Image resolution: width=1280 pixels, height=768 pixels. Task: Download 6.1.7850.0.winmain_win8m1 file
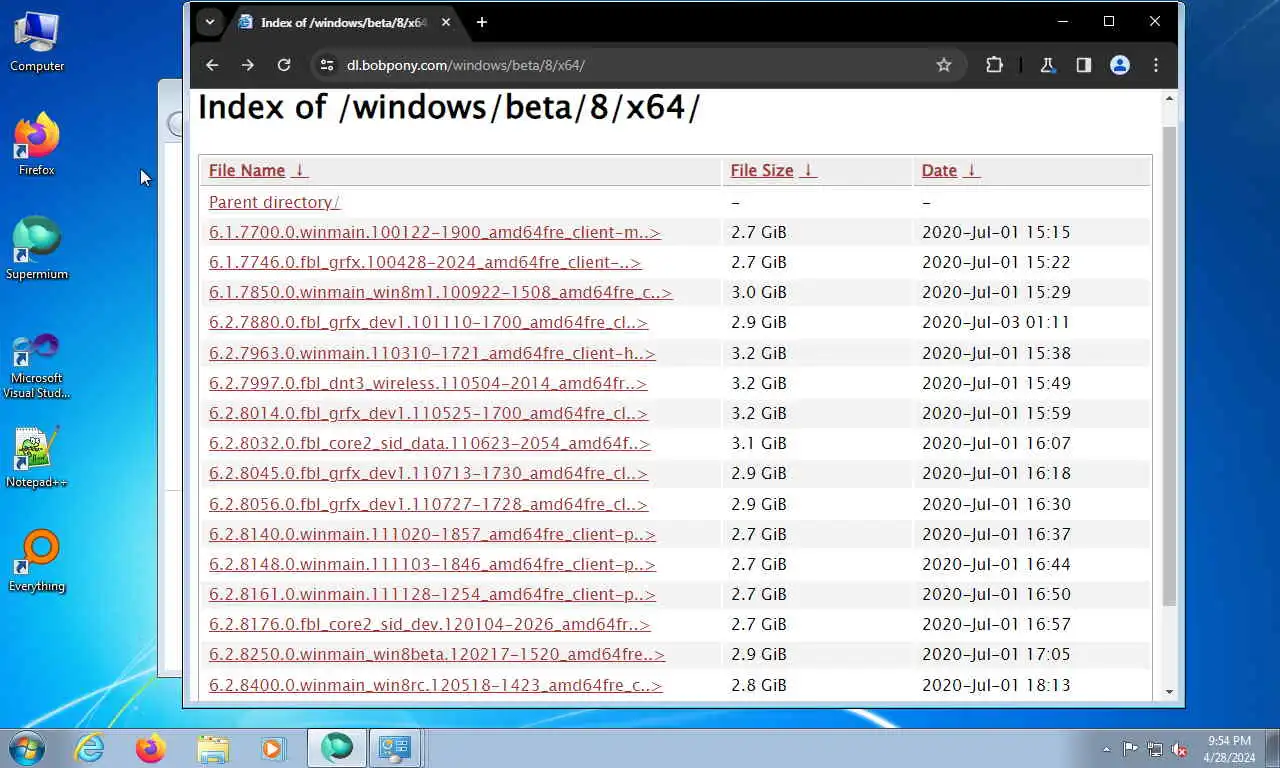point(441,292)
